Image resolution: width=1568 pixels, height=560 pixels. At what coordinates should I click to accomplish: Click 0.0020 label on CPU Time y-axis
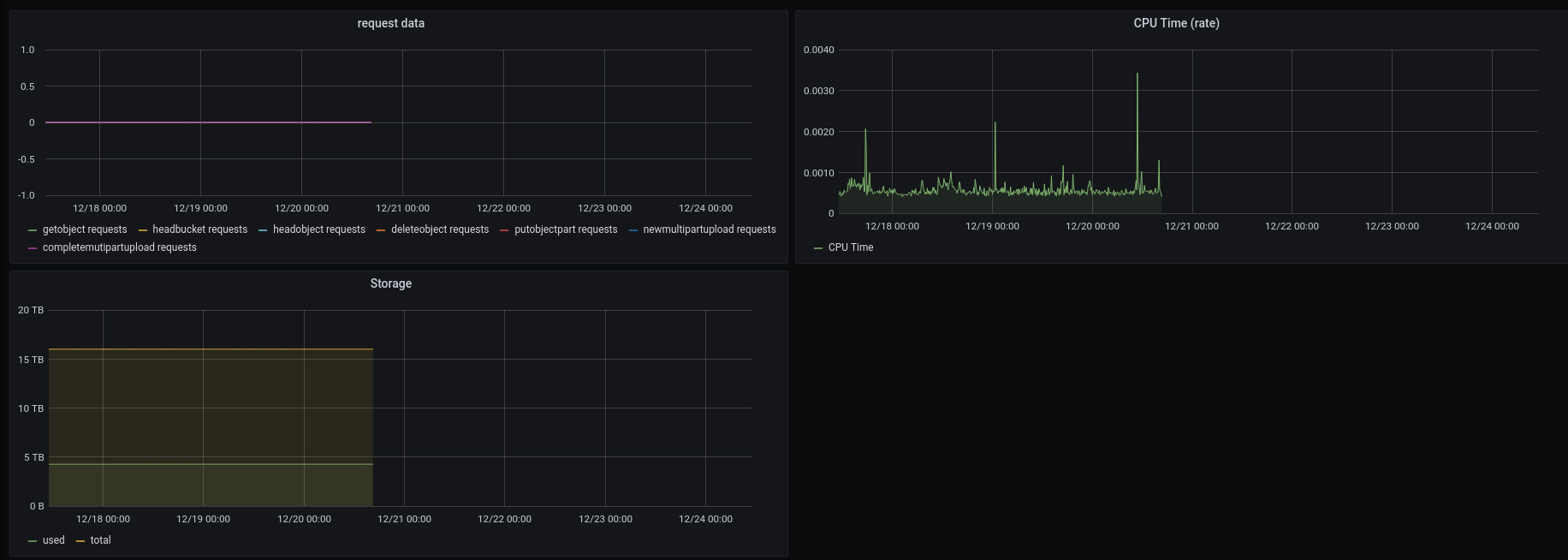pos(819,132)
